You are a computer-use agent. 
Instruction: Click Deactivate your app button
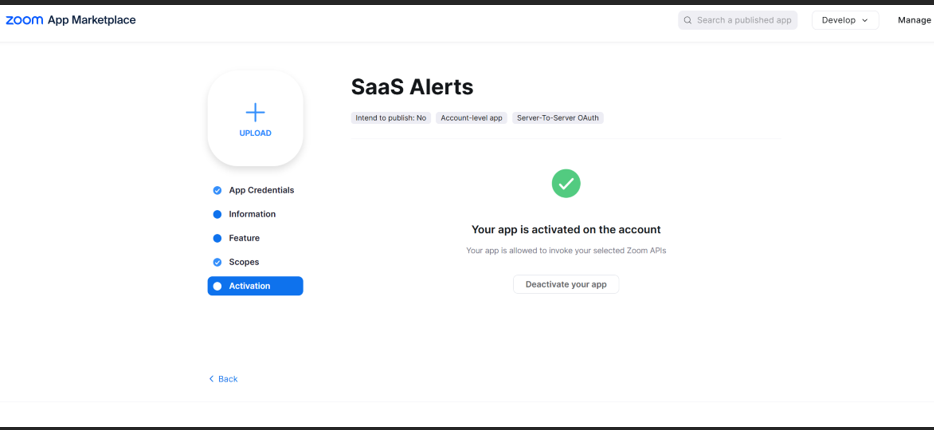[x=566, y=284]
